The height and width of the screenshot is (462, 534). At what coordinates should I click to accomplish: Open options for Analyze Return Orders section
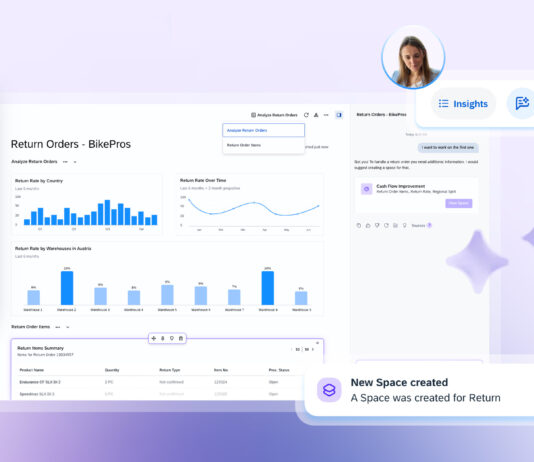tap(65, 162)
